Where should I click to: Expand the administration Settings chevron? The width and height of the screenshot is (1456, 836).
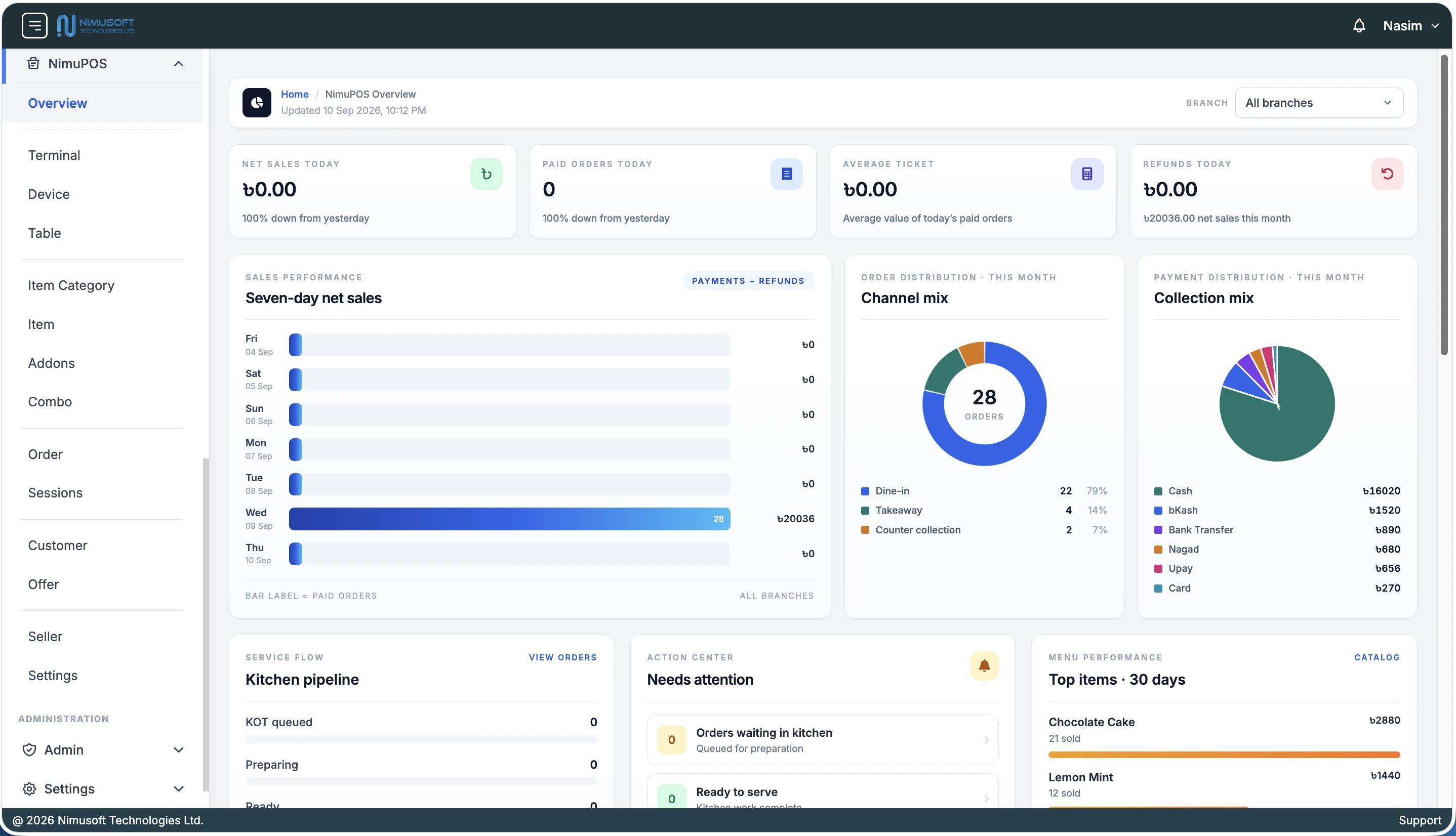[179, 789]
